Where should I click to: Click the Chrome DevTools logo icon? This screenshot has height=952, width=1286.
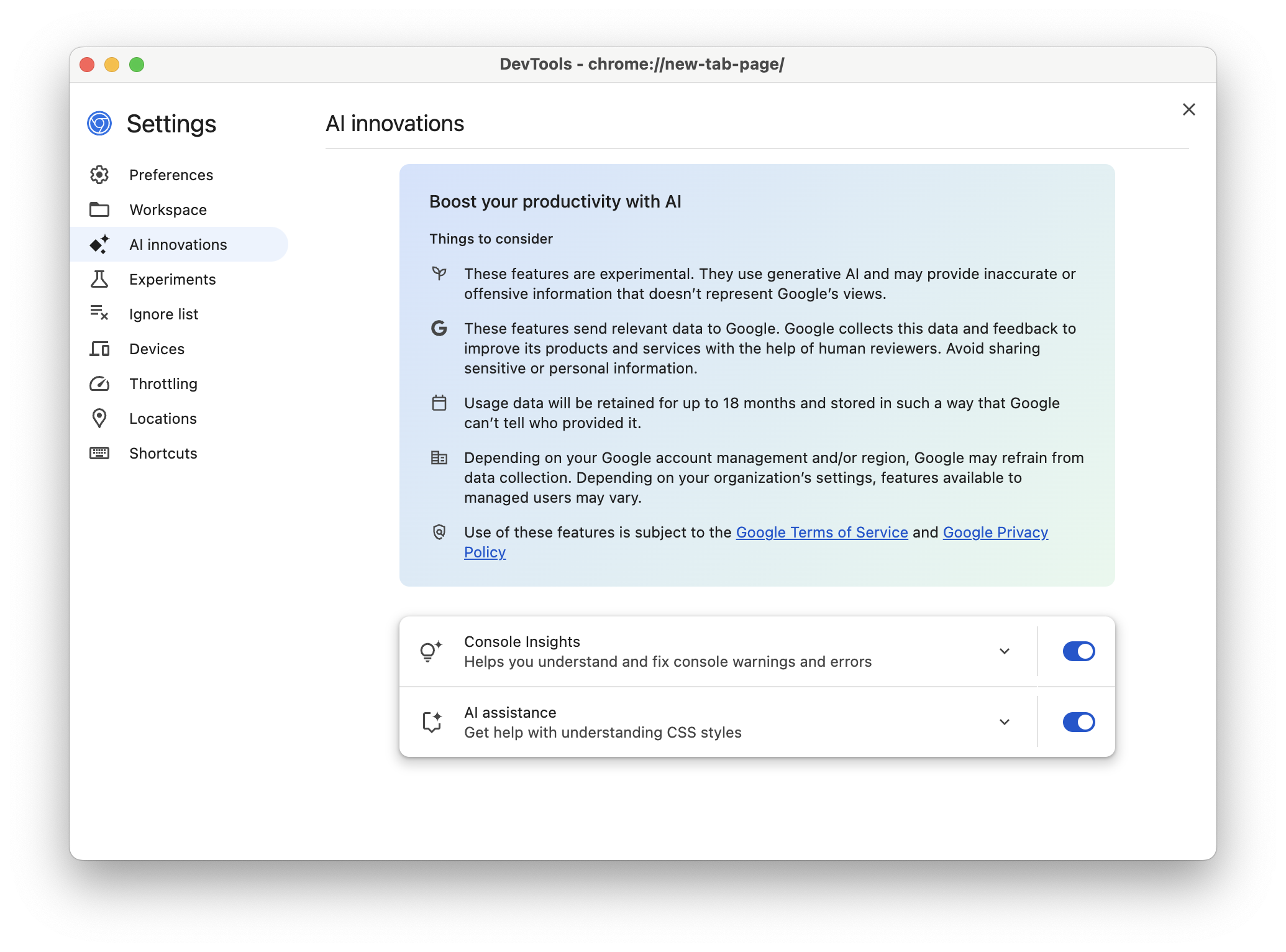pyautogui.click(x=99, y=124)
